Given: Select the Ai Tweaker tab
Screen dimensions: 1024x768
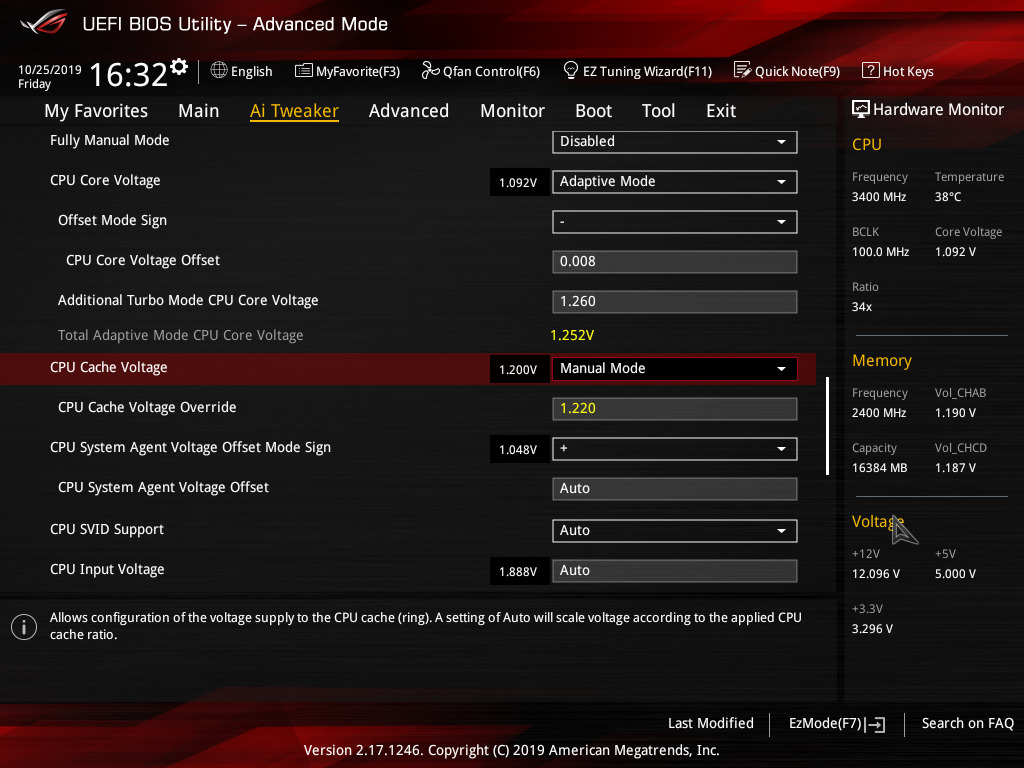Looking at the screenshot, I should click(x=294, y=111).
